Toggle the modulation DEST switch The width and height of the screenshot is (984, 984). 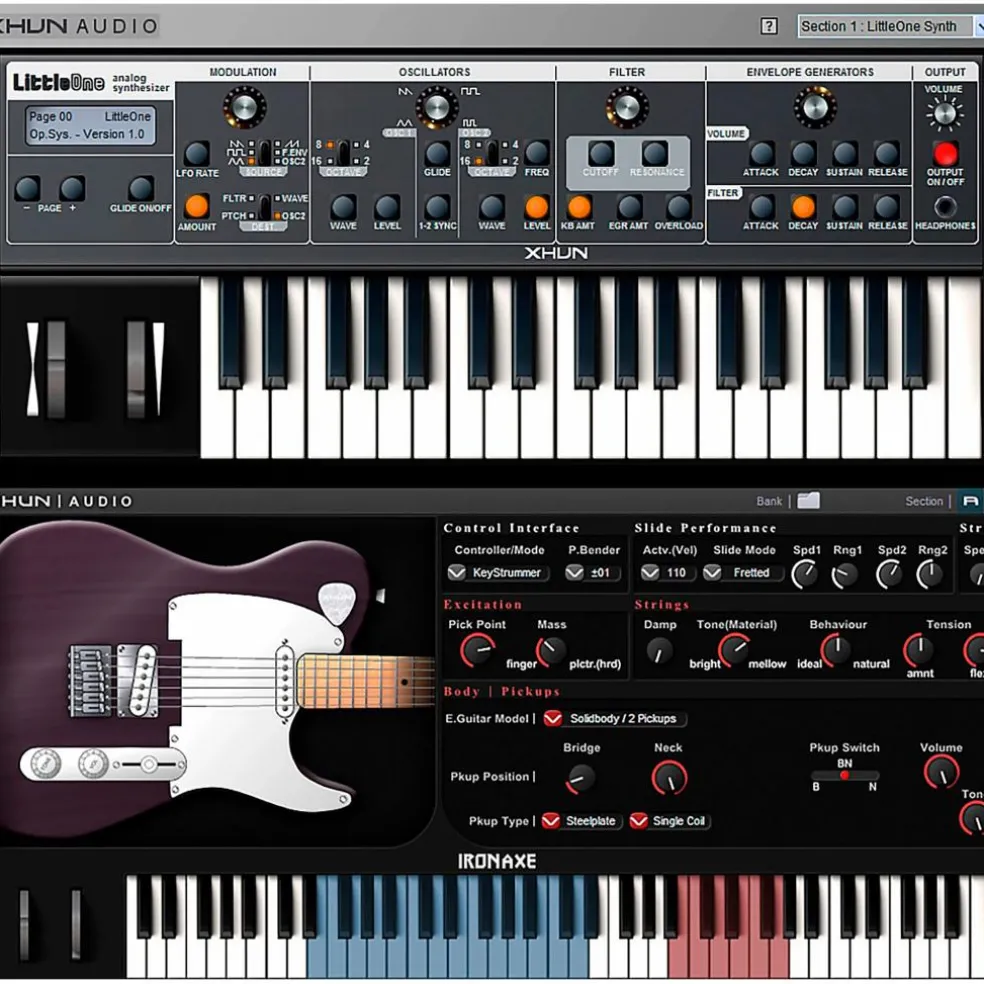[x=265, y=207]
